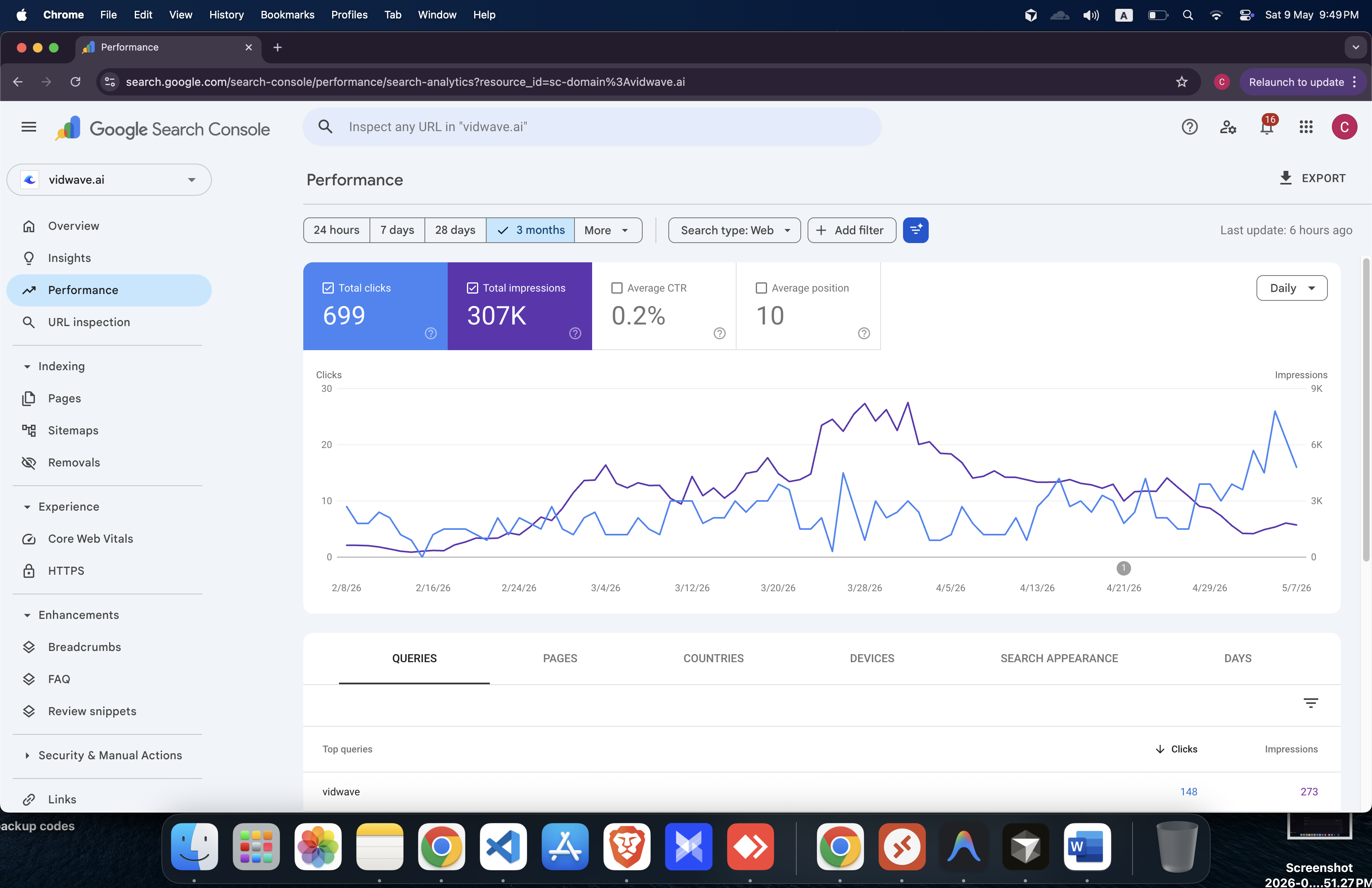The image size is (1372, 888).
Task: Select the 7 days date range
Action: [x=397, y=230]
